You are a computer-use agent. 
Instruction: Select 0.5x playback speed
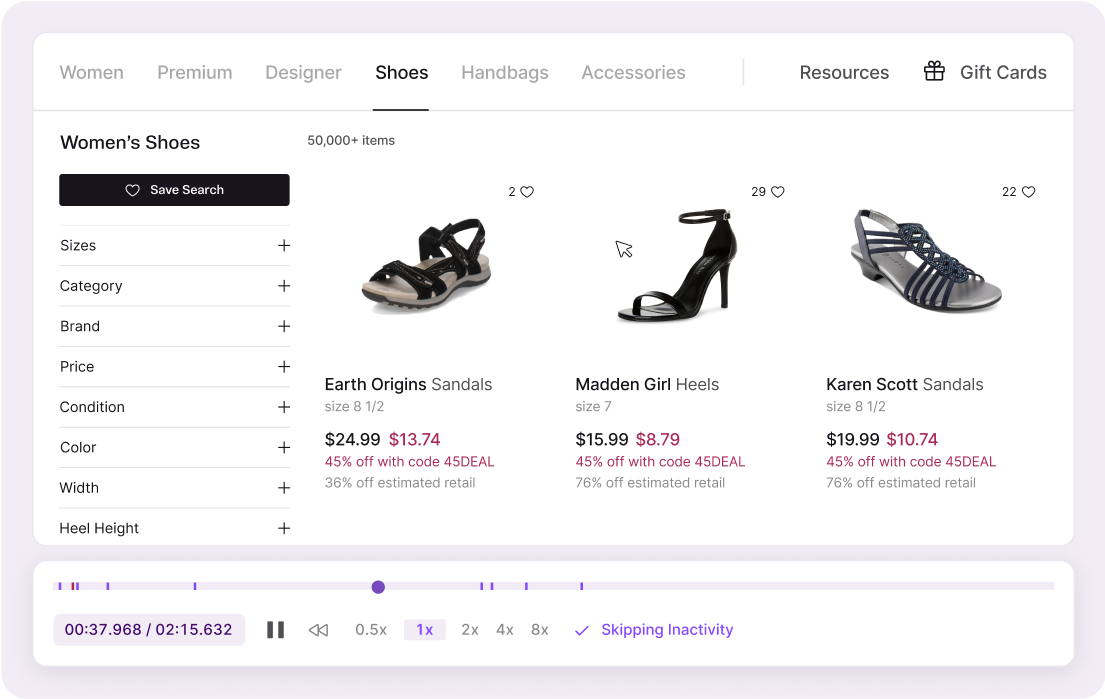point(371,630)
